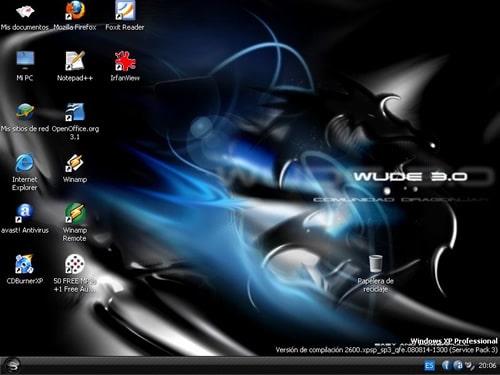Click the ES language indicator in the taskbar

pyautogui.click(x=429, y=366)
